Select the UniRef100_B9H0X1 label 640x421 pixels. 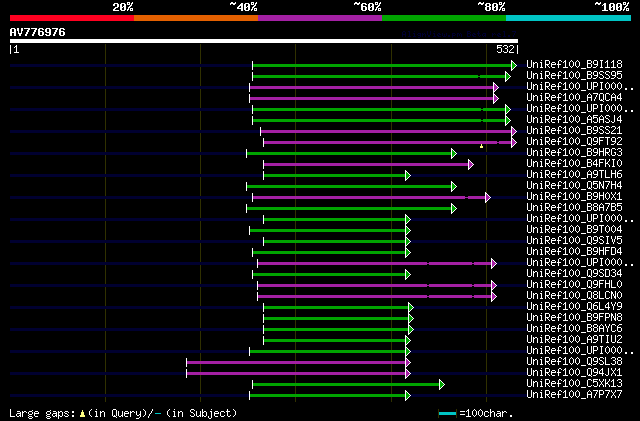[x=574, y=197]
